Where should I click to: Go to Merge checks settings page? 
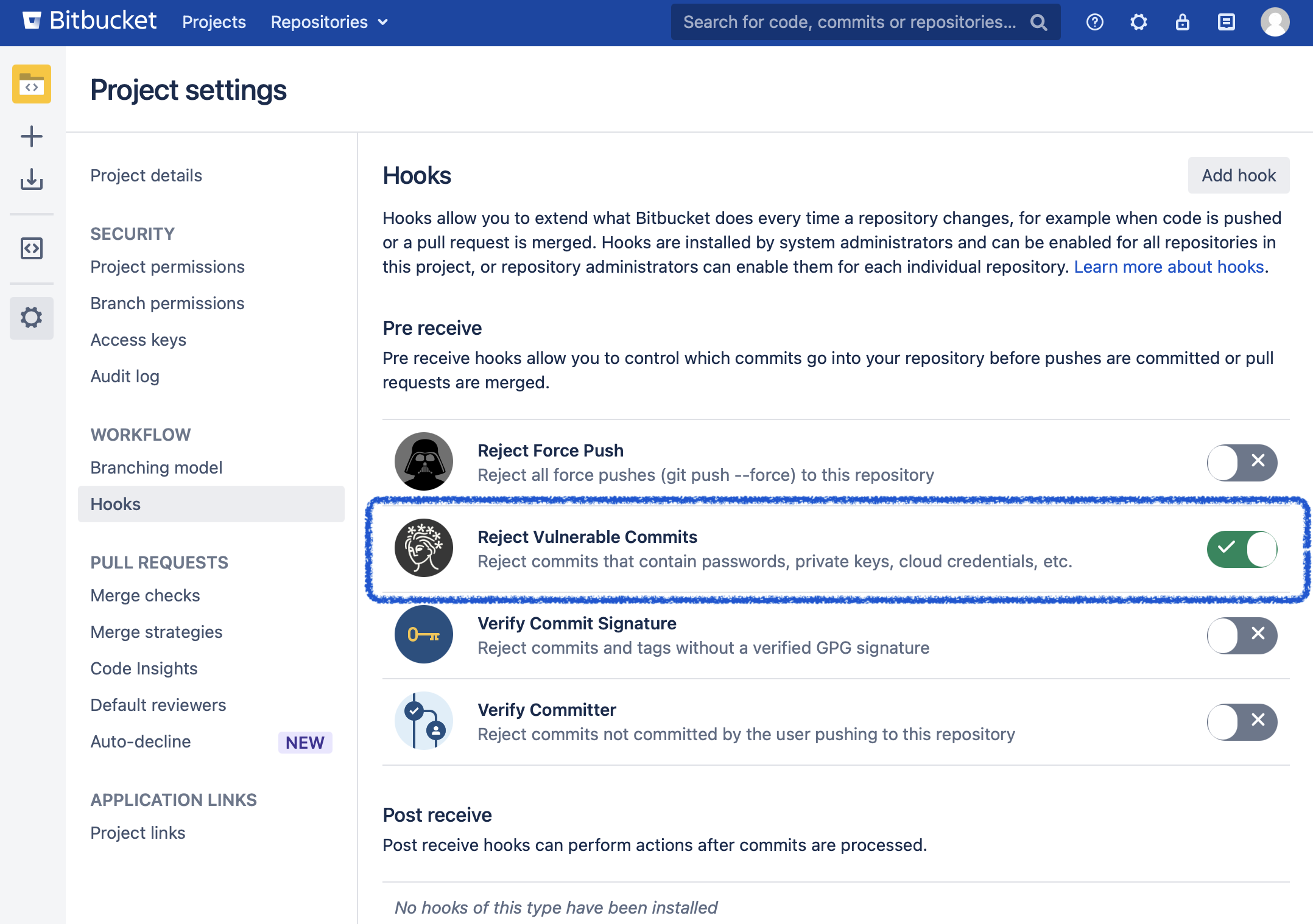(x=145, y=595)
